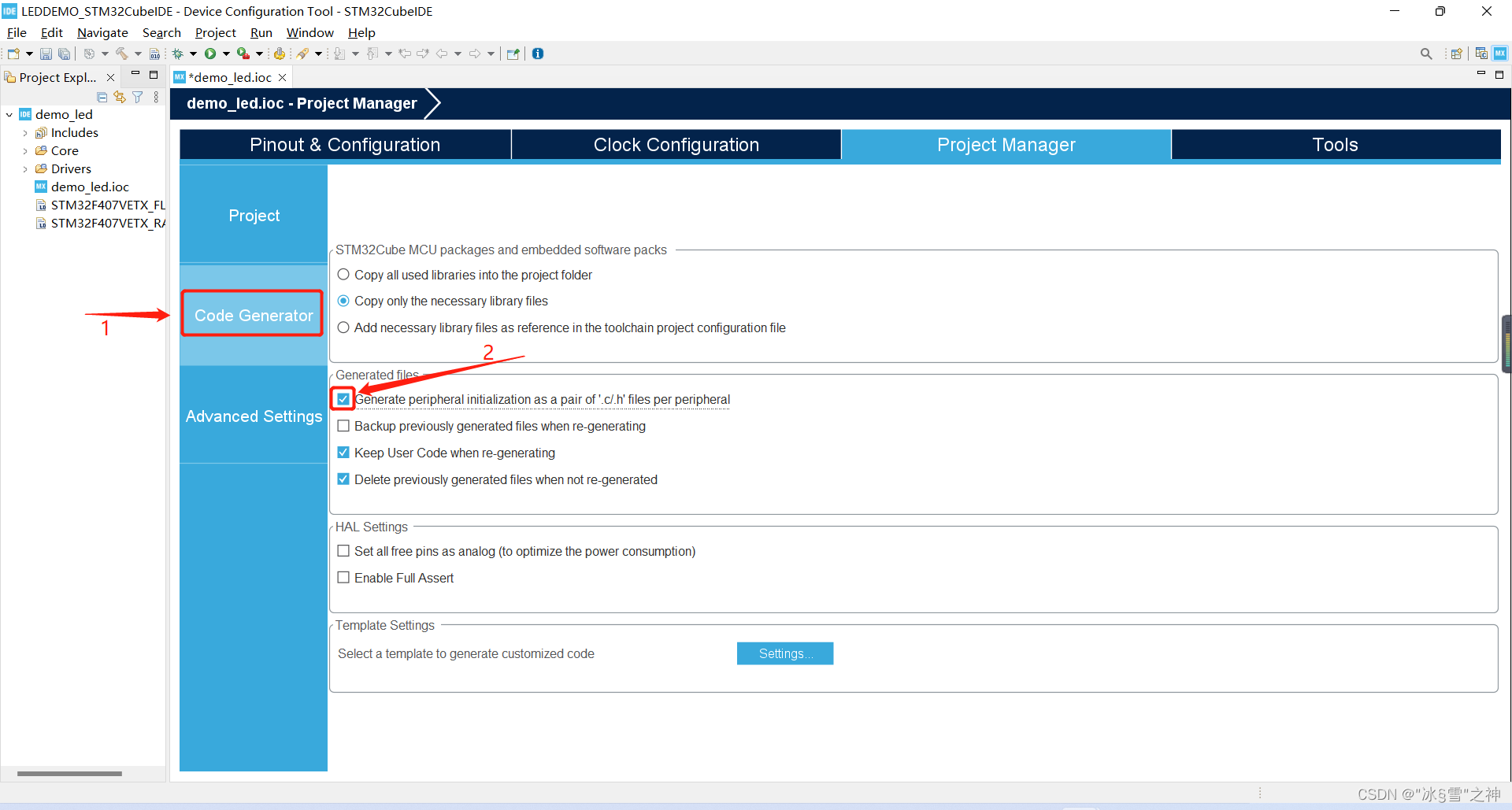
Task: Click the binary 010 toolbar icon
Action: [154, 54]
